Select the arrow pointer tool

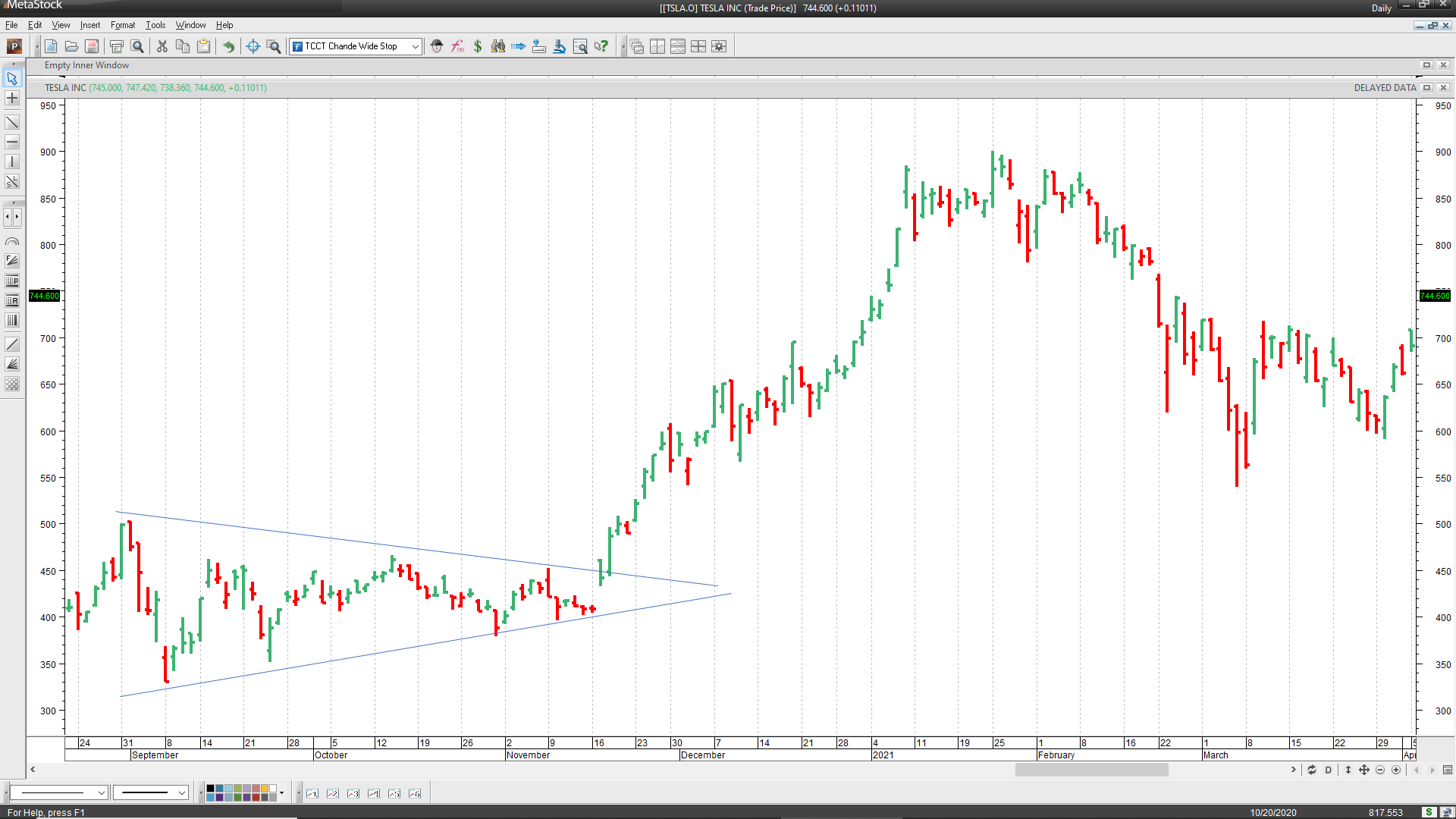pyautogui.click(x=12, y=78)
